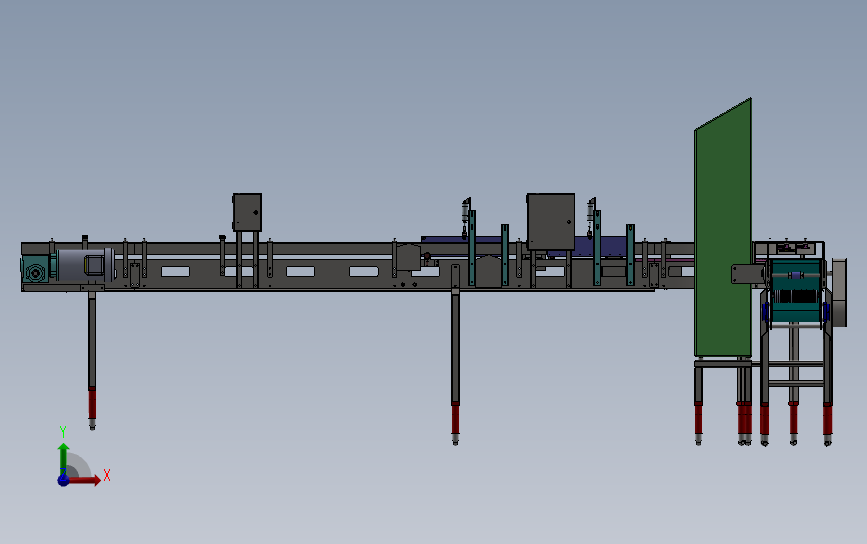Screen dimensions: 867x544
Task: Select the large gray control cabinet on conveyor
Action: point(550,221)
